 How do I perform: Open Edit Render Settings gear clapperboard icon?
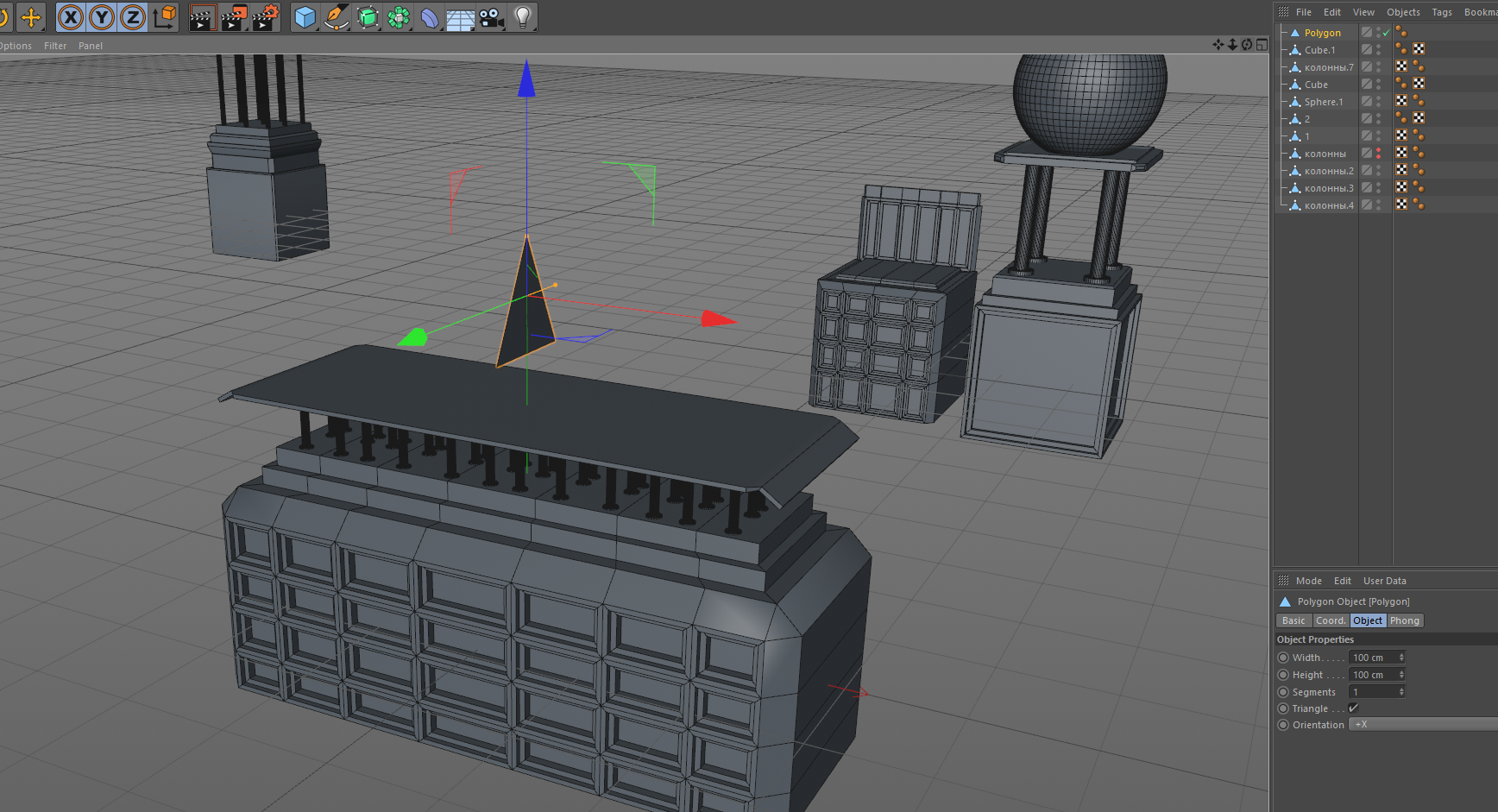point(266,17)
